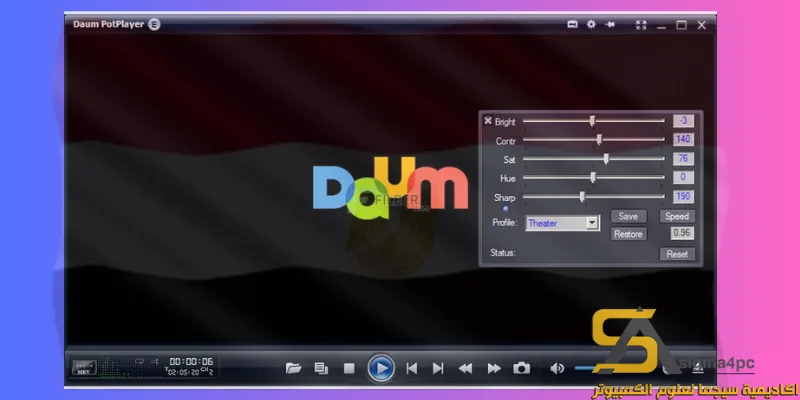Click the small blue dot under Sharp
The height and width of the screenshot is (400, 800).
(506, 208)
